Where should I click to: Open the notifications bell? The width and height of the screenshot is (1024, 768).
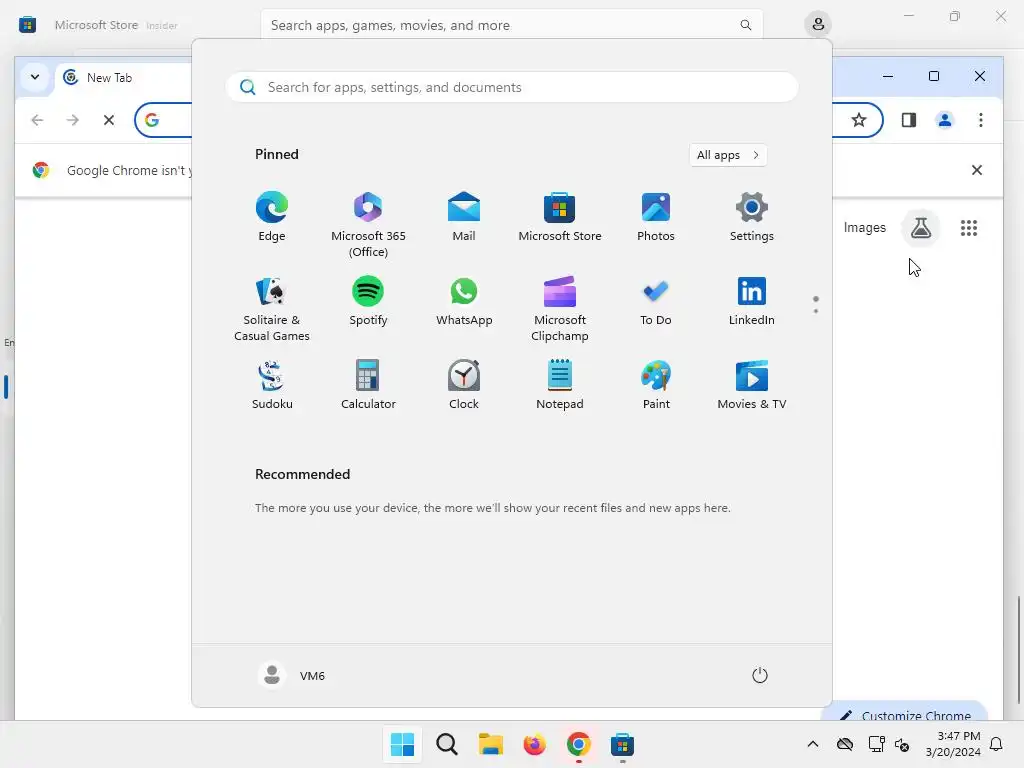point(997,744)
